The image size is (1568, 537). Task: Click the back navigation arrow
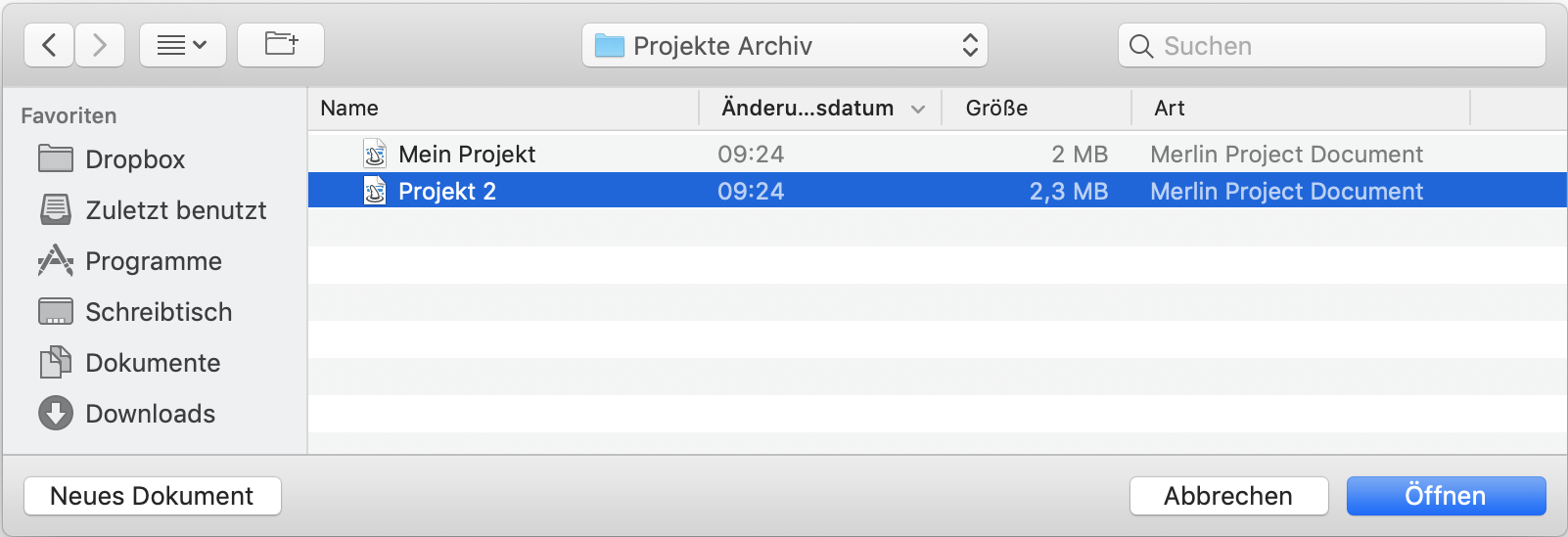tap(49, 45)
